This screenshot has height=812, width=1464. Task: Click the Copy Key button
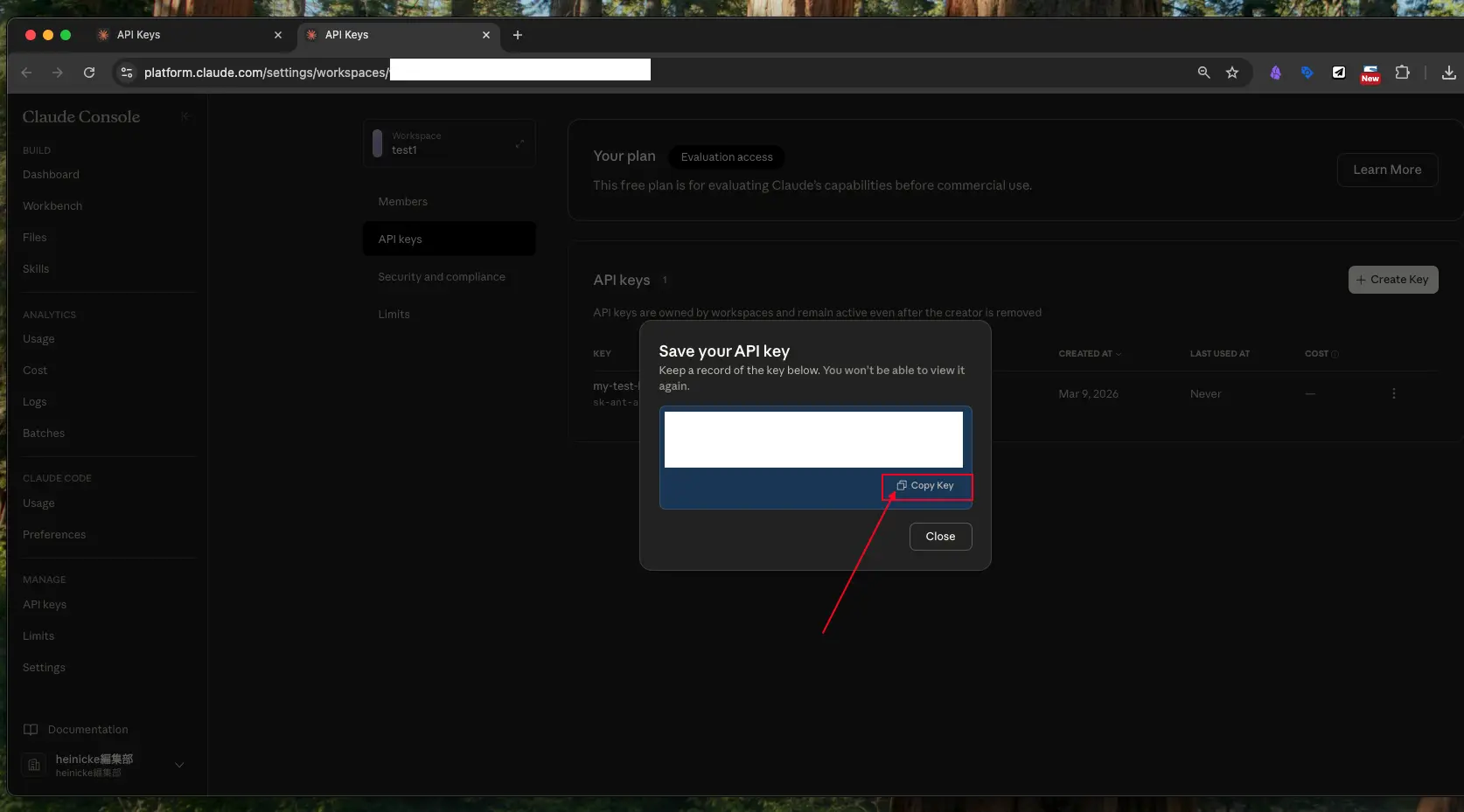(926, 486)
